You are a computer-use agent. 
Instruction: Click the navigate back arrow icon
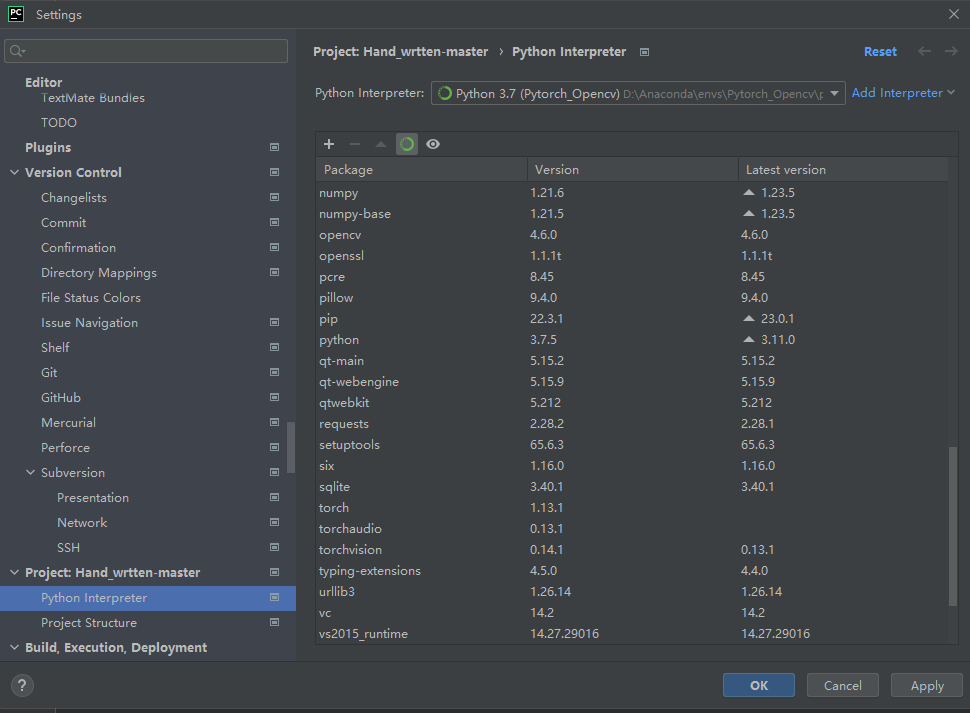click(924, 51)
